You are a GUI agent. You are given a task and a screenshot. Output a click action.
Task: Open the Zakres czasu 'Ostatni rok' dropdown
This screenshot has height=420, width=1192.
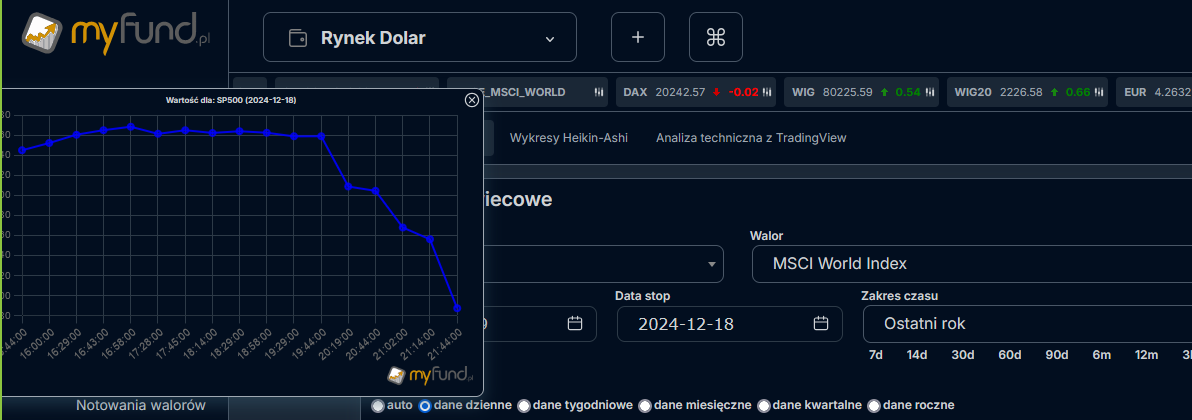pyautogui.click(x=1026, y=324)
